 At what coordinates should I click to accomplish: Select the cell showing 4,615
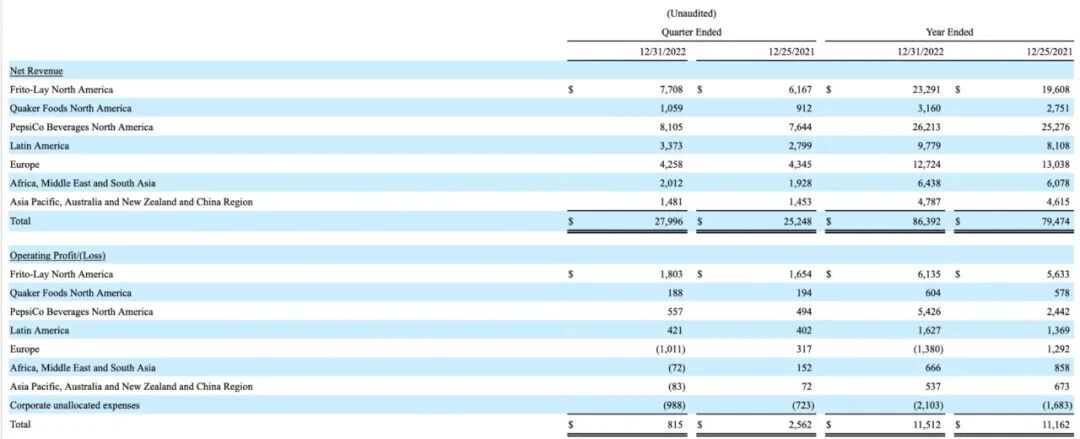1059,202
